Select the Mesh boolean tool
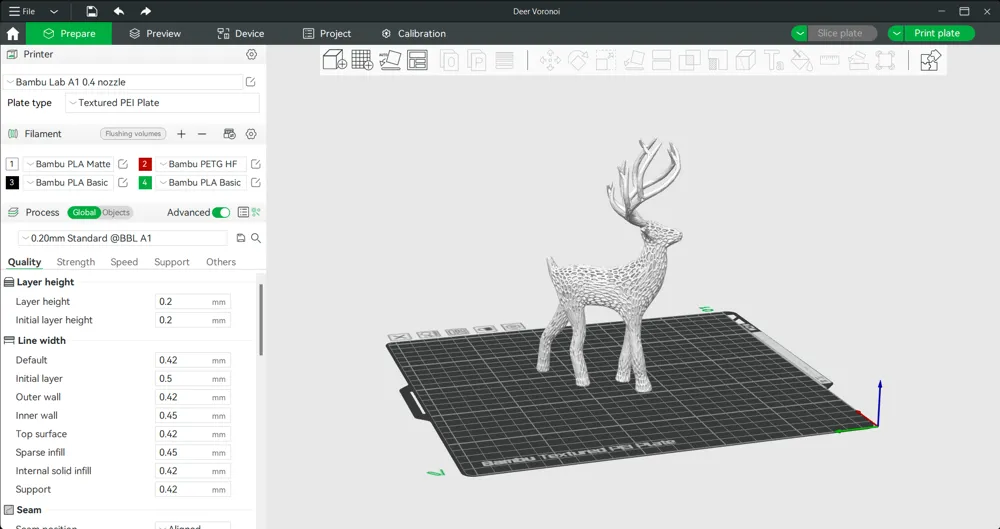This screenshot has height=529, width=1000. tap(689, 61)
